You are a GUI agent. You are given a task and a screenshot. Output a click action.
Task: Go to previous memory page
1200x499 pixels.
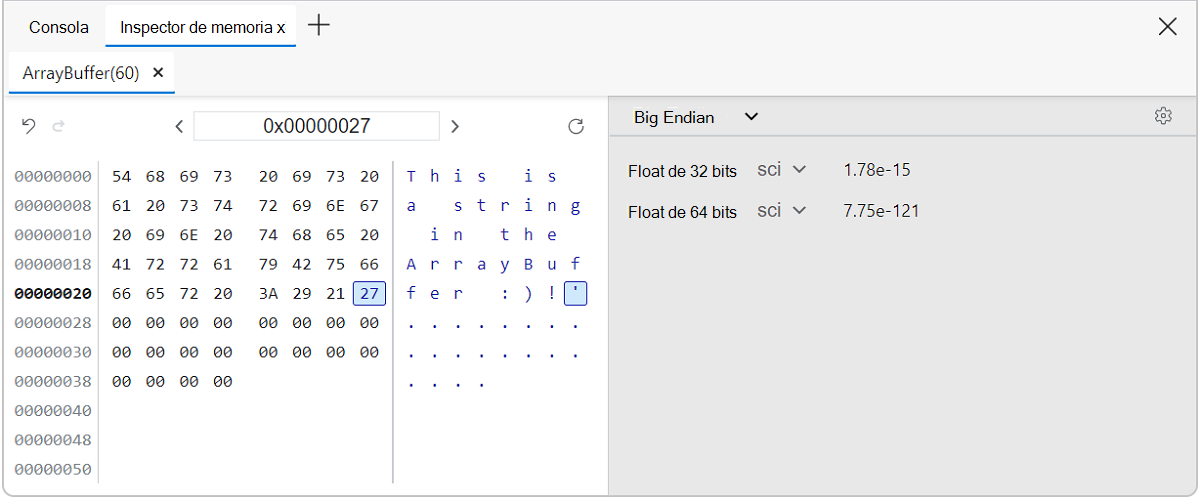[179, 126]
